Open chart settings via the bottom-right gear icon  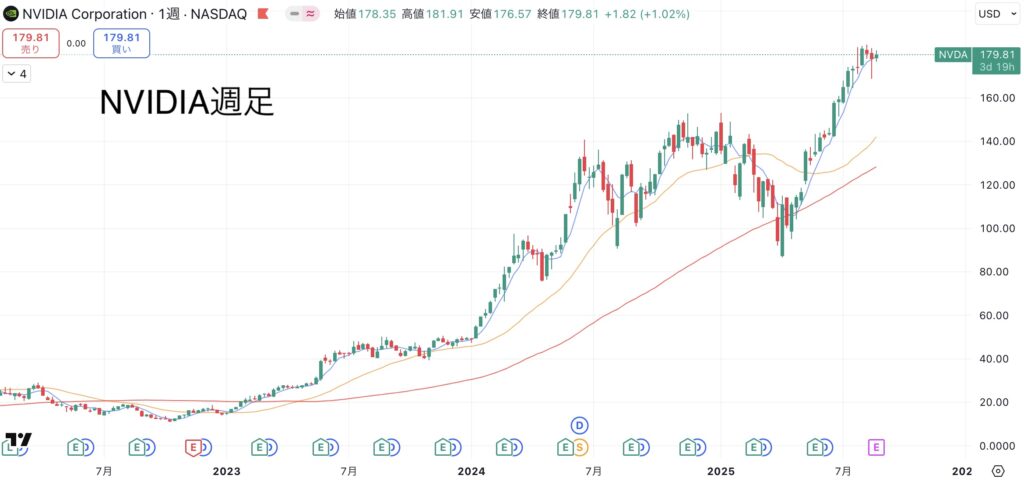coord(998,471)
